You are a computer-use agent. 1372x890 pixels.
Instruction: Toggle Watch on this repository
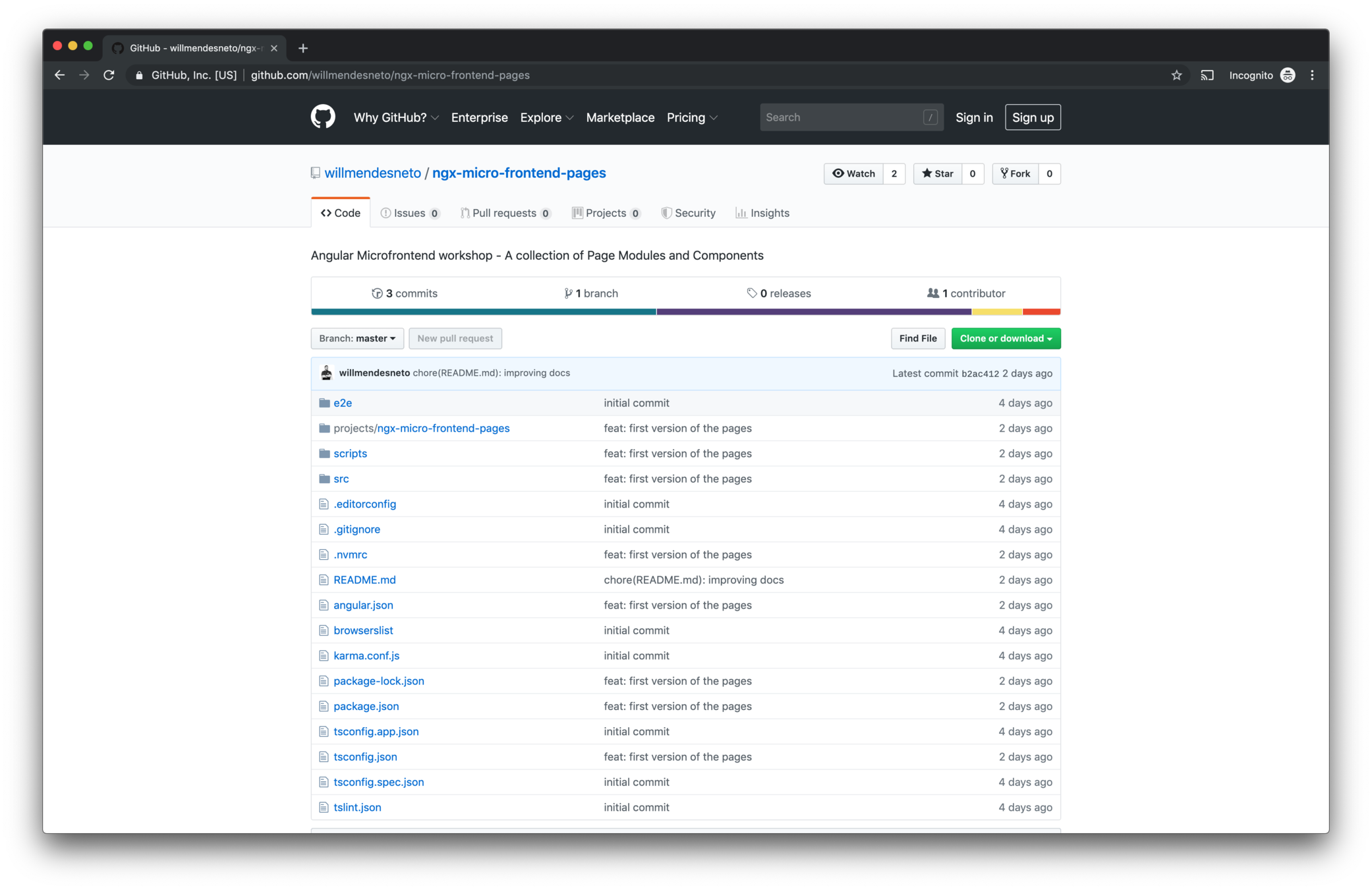(x=853, y=173)
